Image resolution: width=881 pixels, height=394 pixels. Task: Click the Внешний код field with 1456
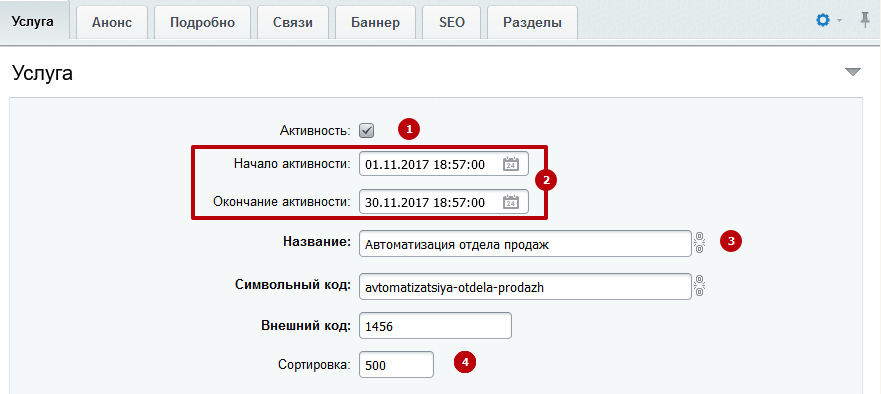coord(435,326)
